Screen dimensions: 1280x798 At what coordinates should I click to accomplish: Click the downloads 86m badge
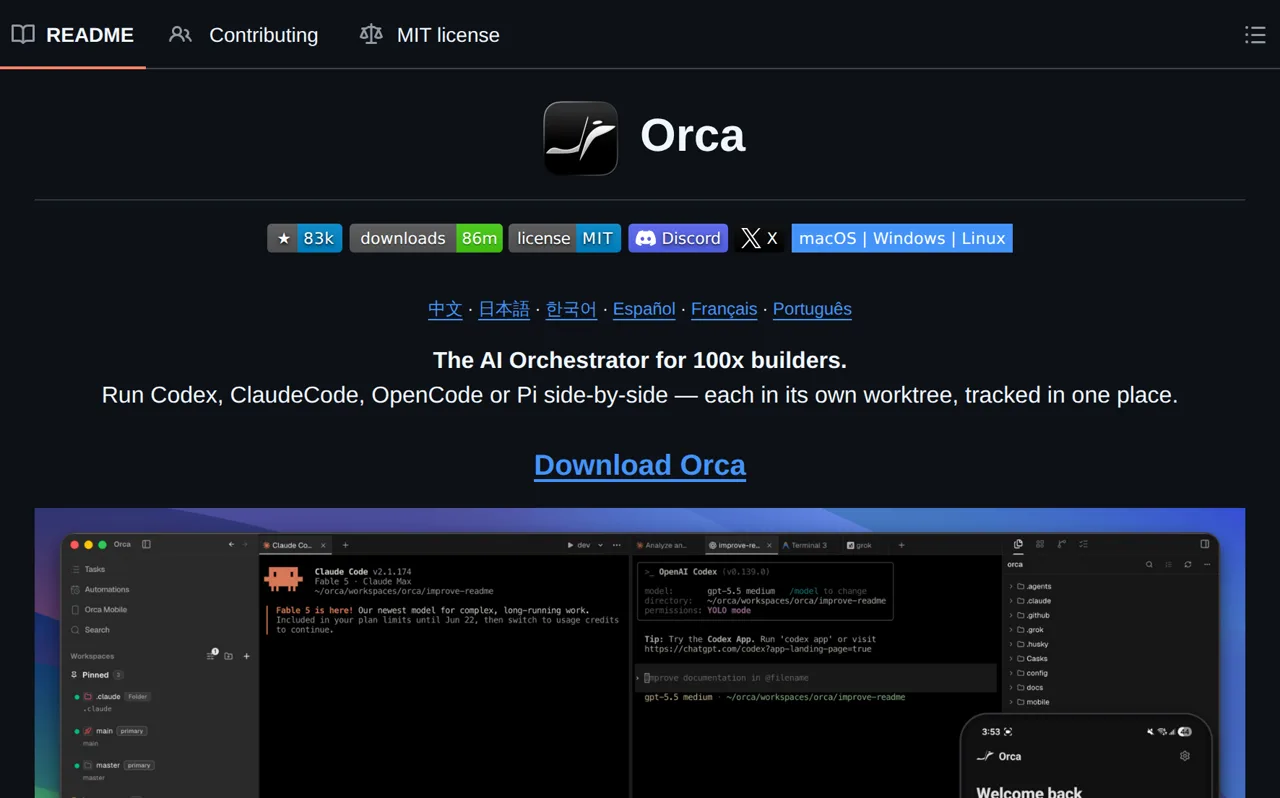point(426,238)
